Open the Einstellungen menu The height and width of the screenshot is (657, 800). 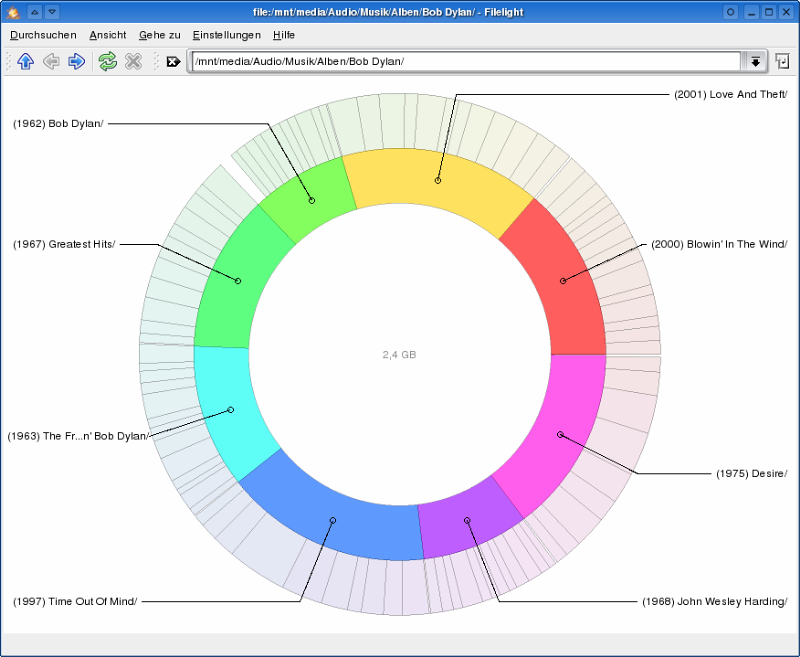[x=227, y=35]
